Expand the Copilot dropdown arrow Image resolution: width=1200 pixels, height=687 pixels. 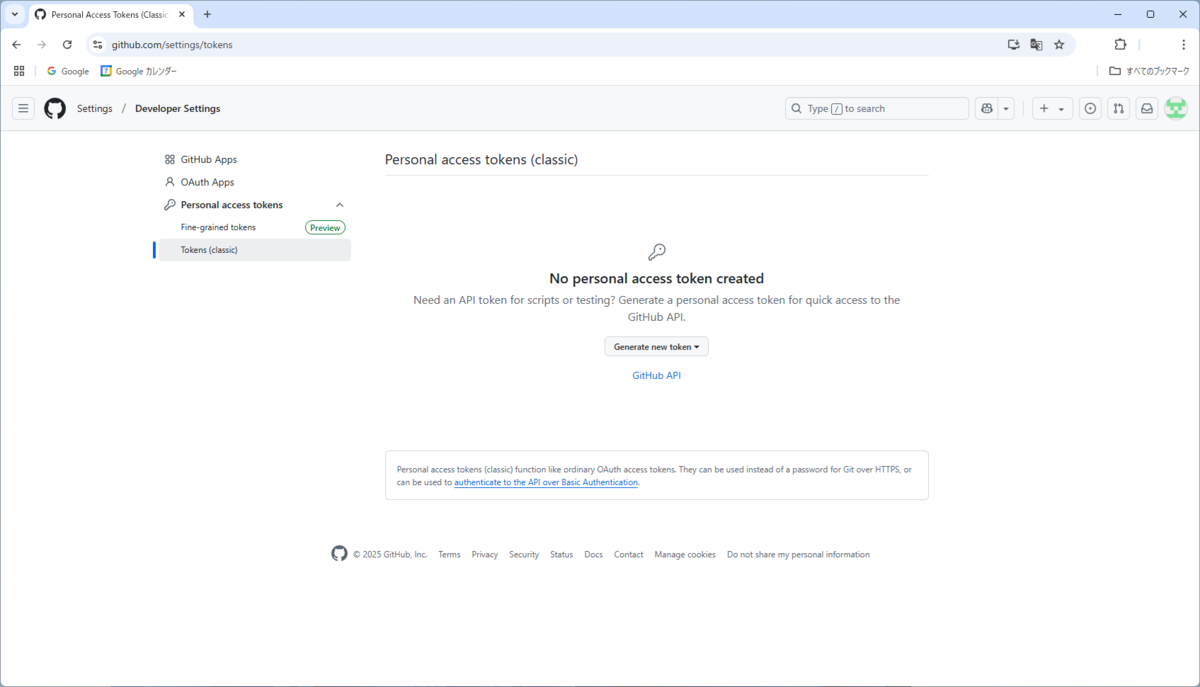pos(1006,108)
